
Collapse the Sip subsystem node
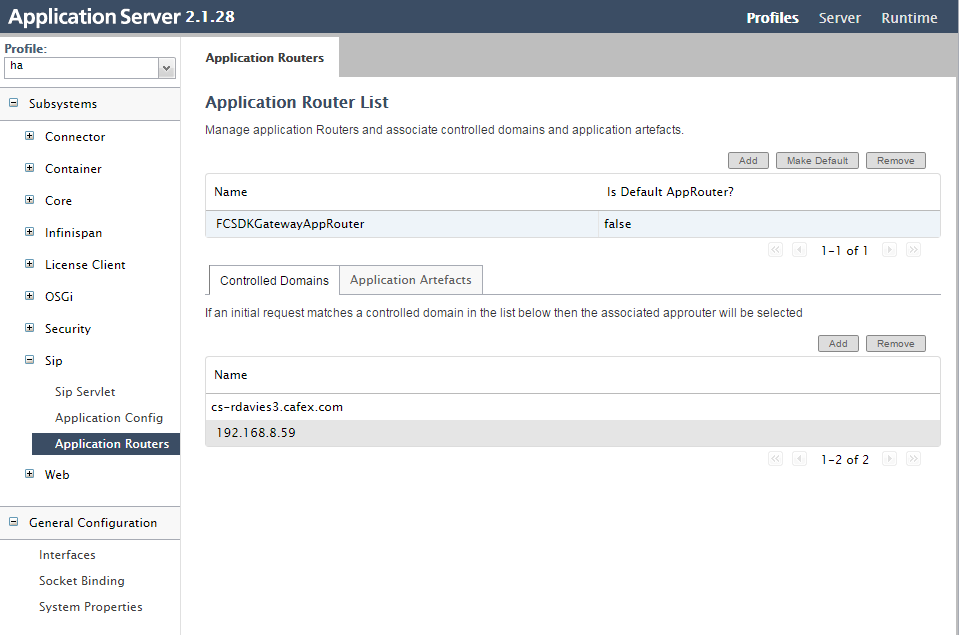(29, 360)
